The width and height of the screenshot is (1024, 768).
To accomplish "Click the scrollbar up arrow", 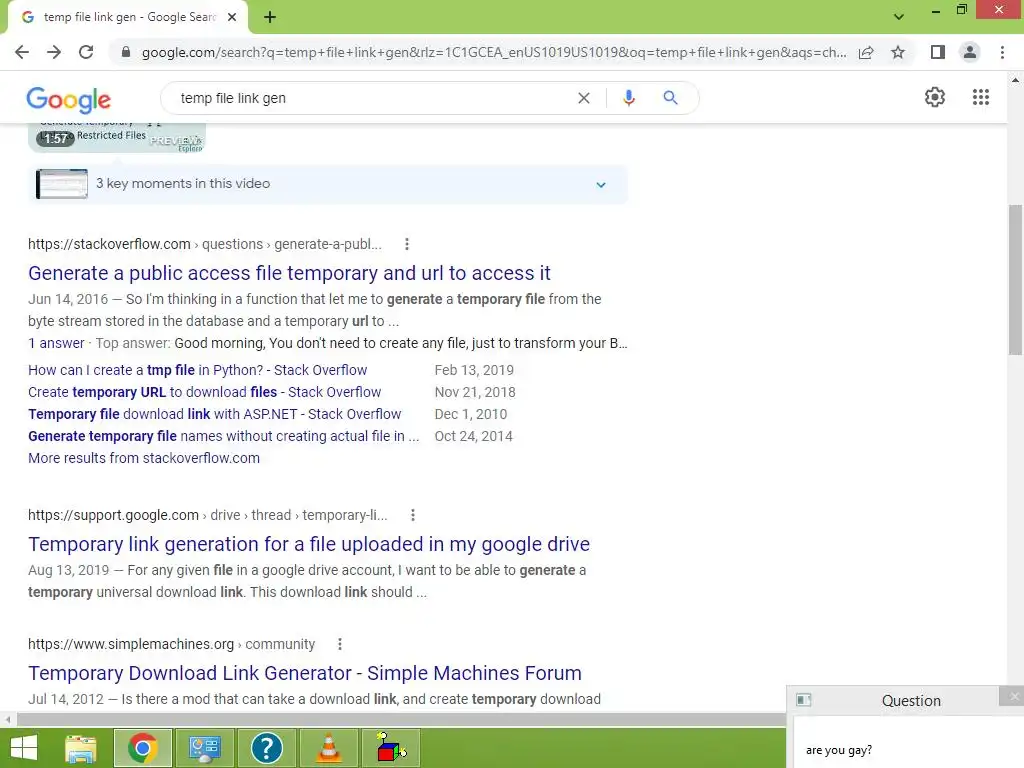I will tap(1015, 80).
